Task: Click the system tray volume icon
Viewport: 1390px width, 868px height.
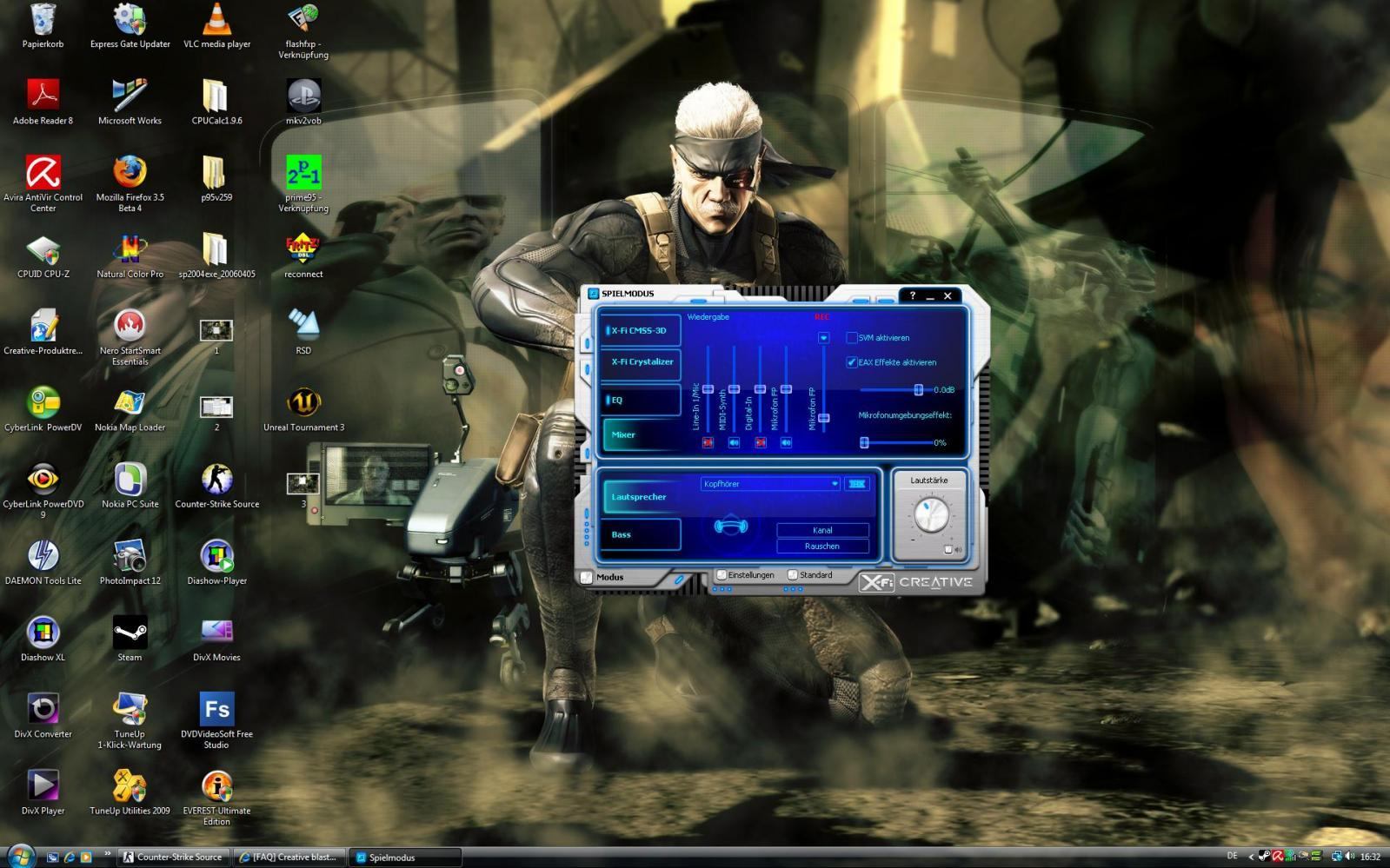Action: [x=1349, y=857]
